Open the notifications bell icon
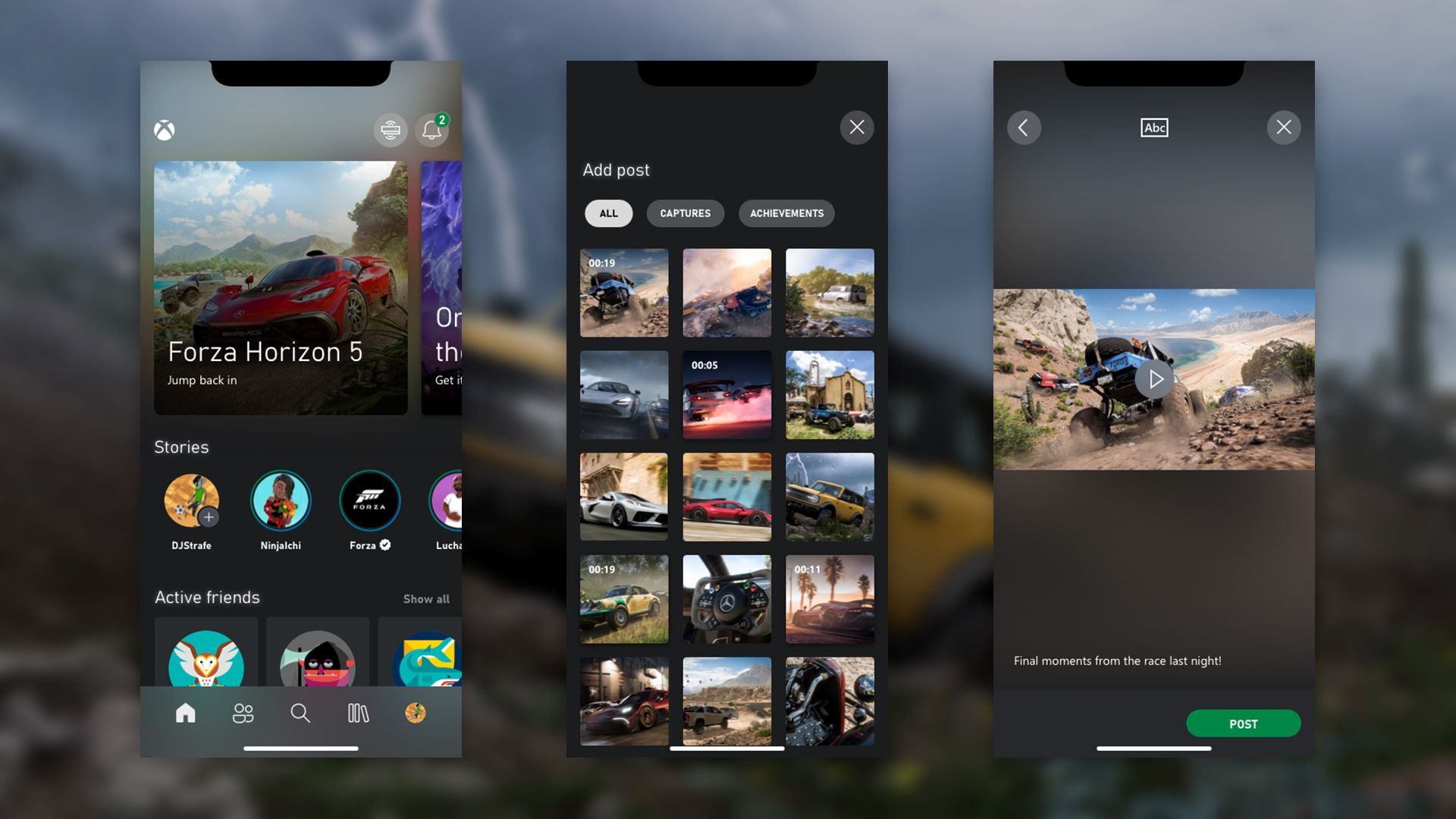 coord(431,128)
